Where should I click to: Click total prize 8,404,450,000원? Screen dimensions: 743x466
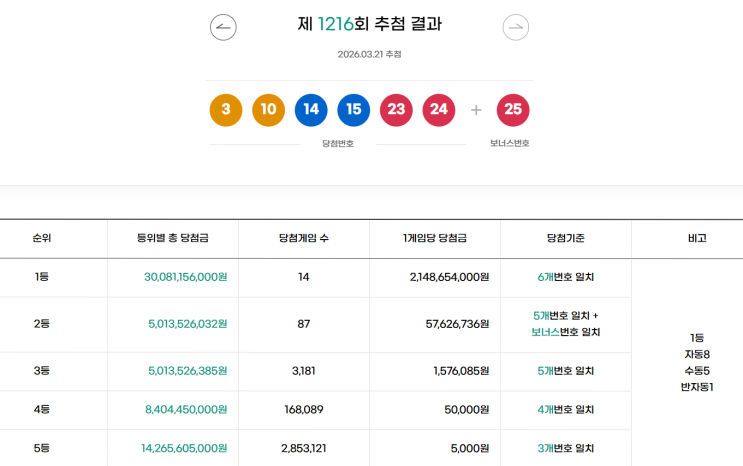pyautogui.click(x=186, y=410)
